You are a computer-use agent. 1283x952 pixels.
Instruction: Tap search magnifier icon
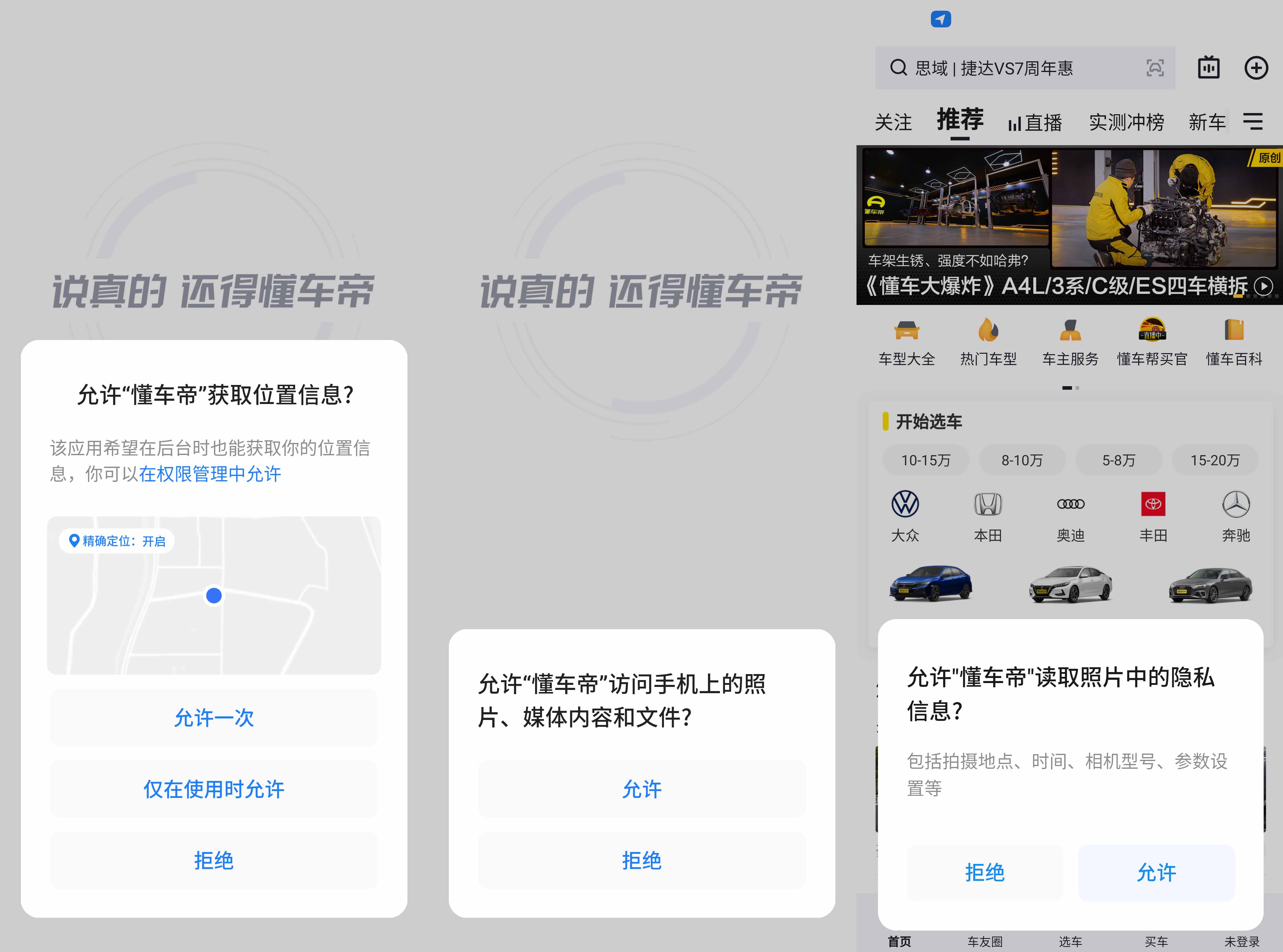pos(898,68)
